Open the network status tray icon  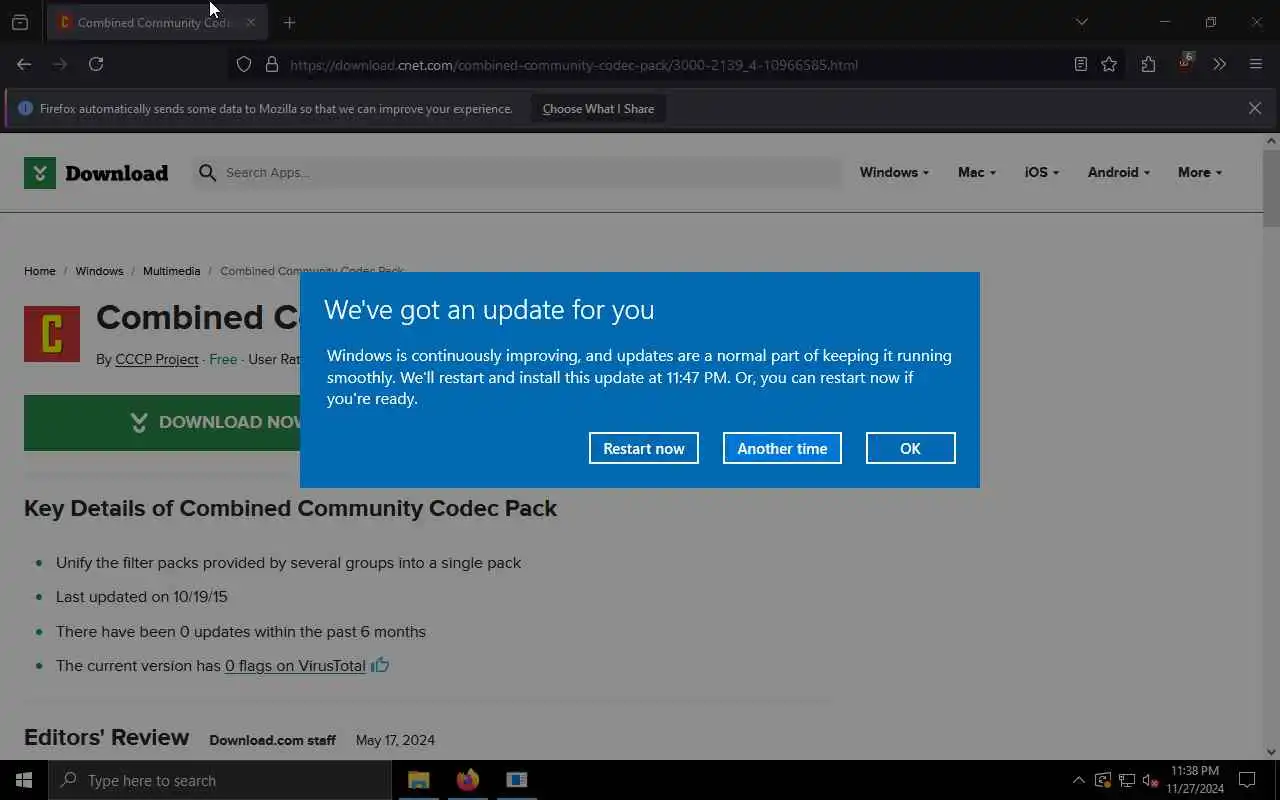click(x=1126, y=780)
